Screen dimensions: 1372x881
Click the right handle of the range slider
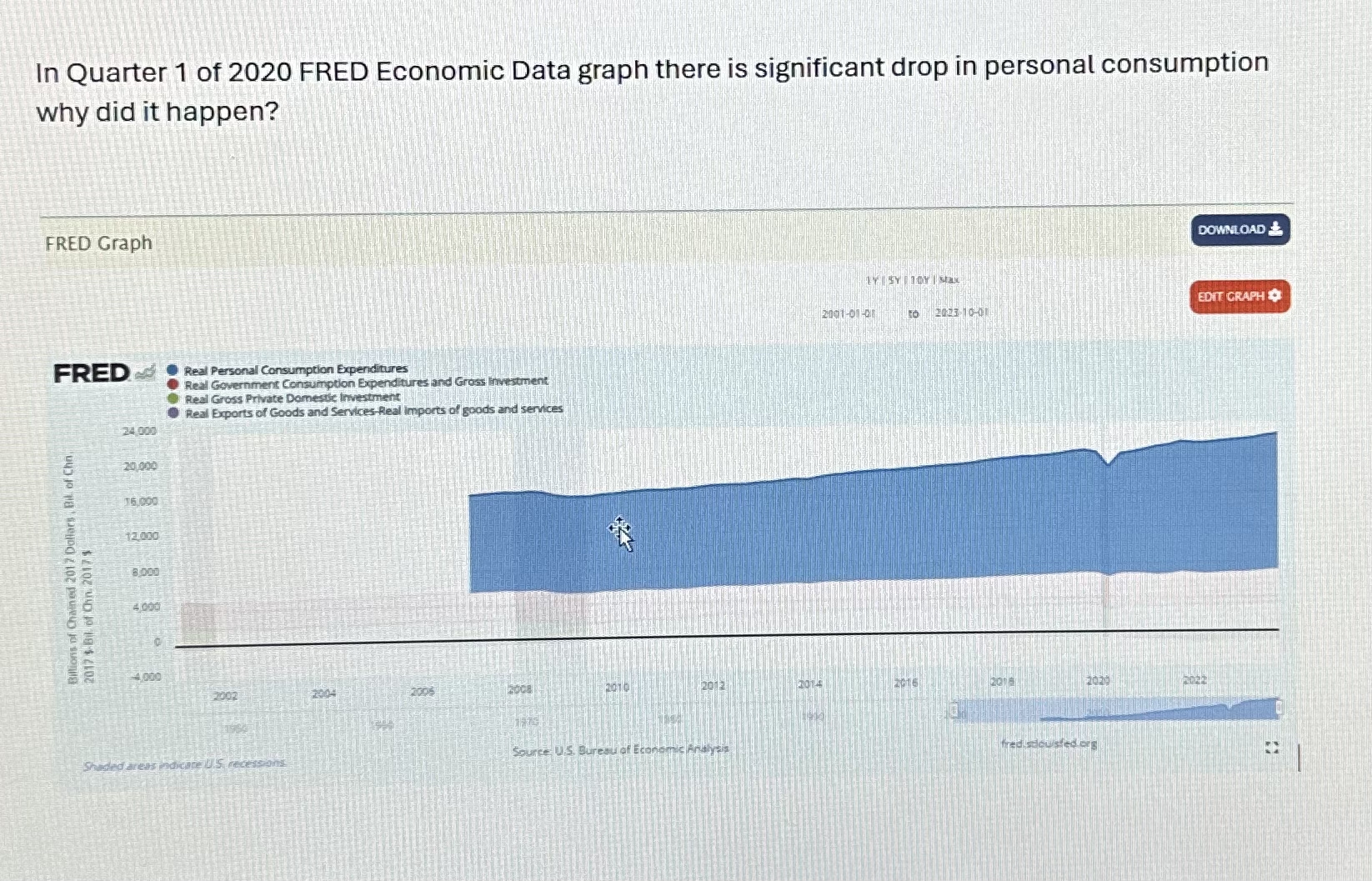tap(1279, 707)
